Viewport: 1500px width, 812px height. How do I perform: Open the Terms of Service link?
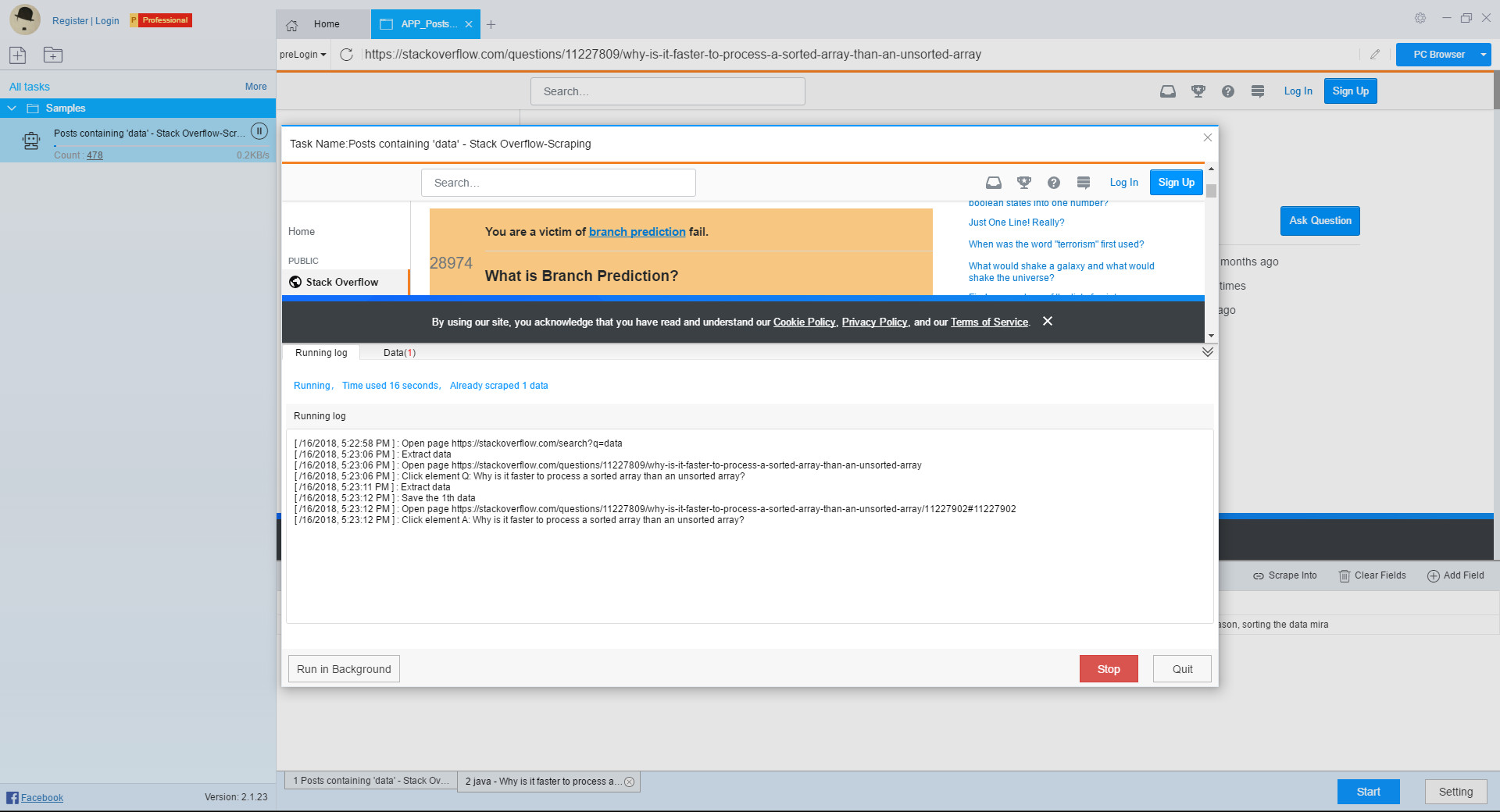[x=989, y=322]
